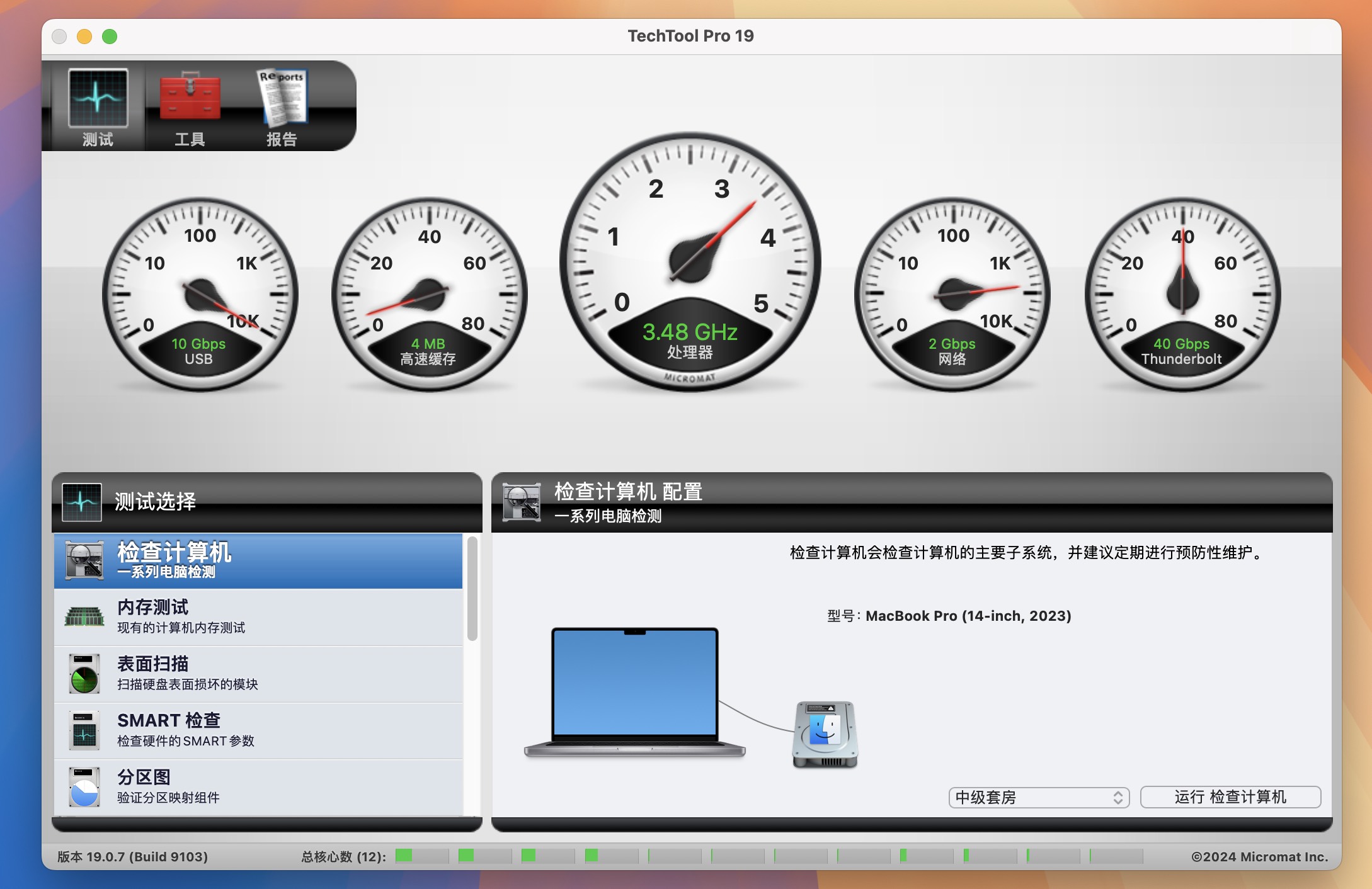Select the 内存测试 memory test row
This screenshot has width=1372, height=889.
tap(258, 617)
